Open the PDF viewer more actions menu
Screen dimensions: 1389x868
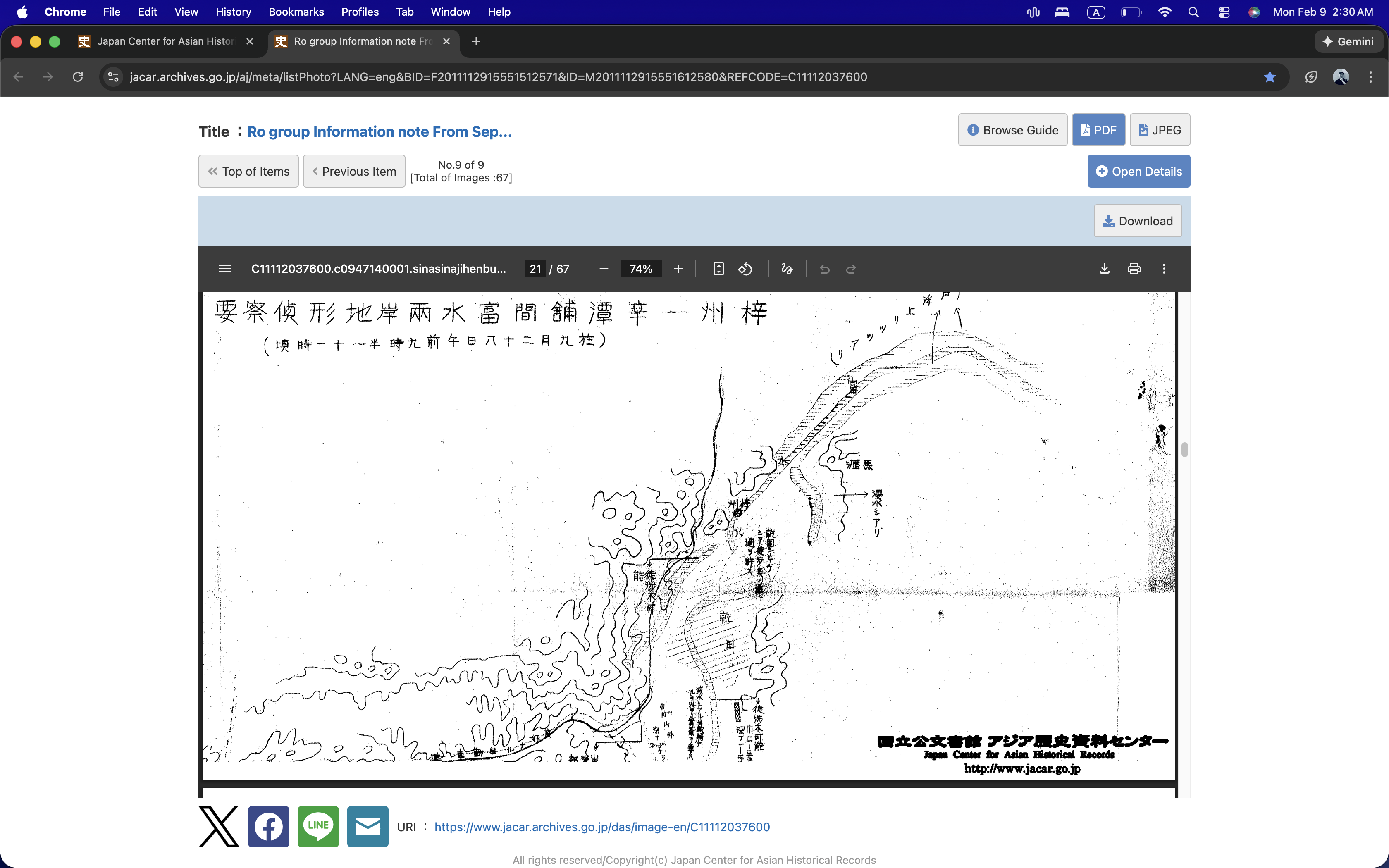(x=1163, y=269)
